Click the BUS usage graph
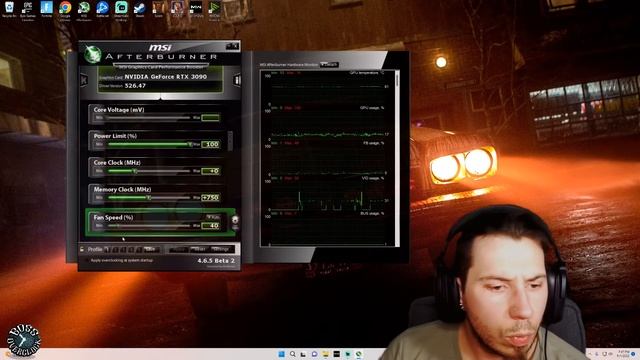Viewport: 640px width, 360px height. tap(327, 229)
